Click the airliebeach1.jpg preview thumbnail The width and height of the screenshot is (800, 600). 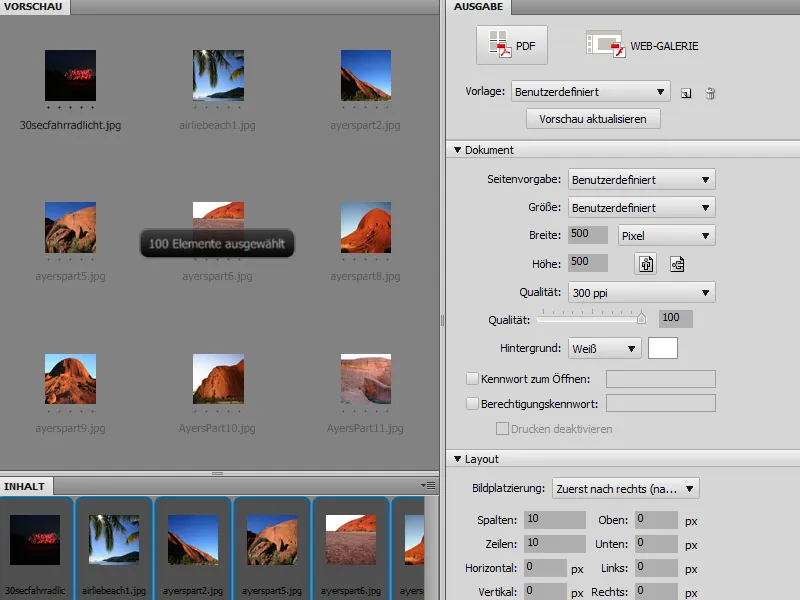click(218, 76)
